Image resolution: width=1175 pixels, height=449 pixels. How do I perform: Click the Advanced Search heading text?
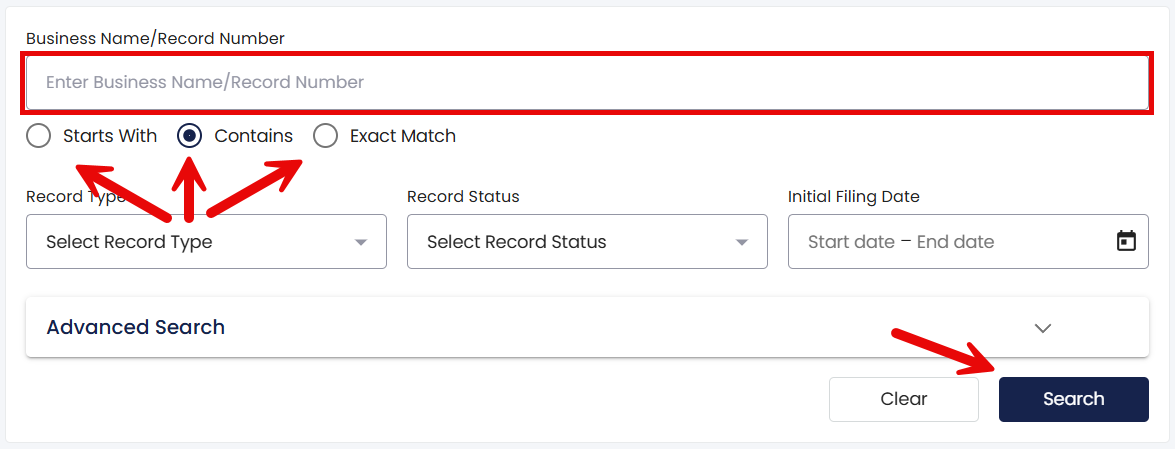pos(136,328)
